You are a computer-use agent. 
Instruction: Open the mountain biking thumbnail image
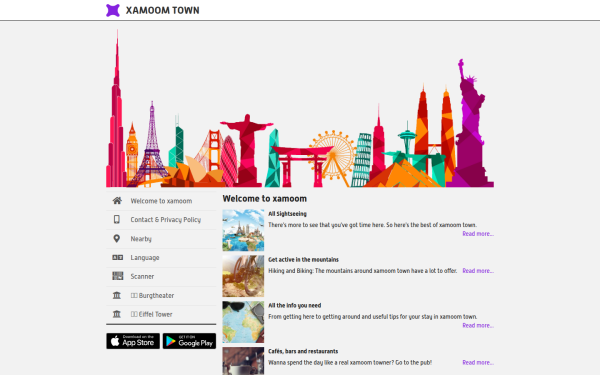coord(243,276)
